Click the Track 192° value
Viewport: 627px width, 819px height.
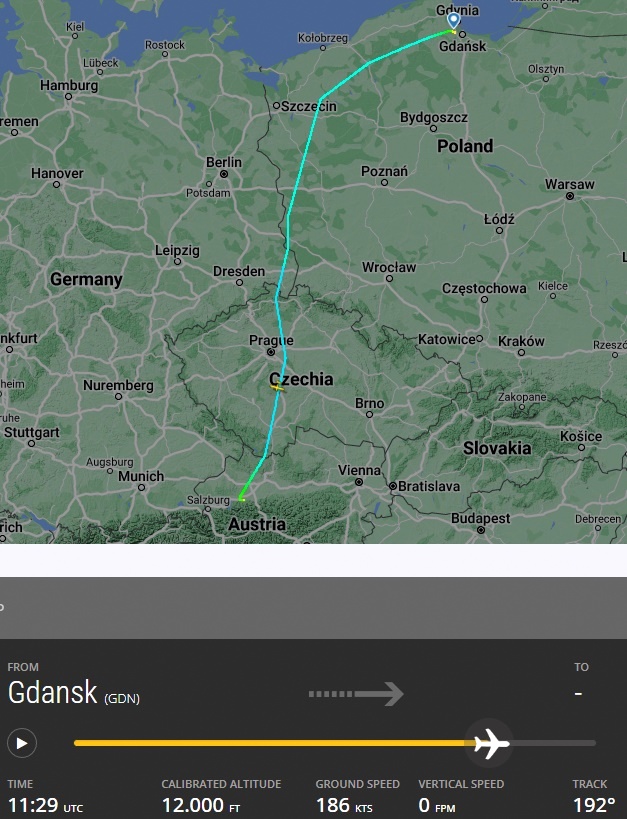pos(593,805)
